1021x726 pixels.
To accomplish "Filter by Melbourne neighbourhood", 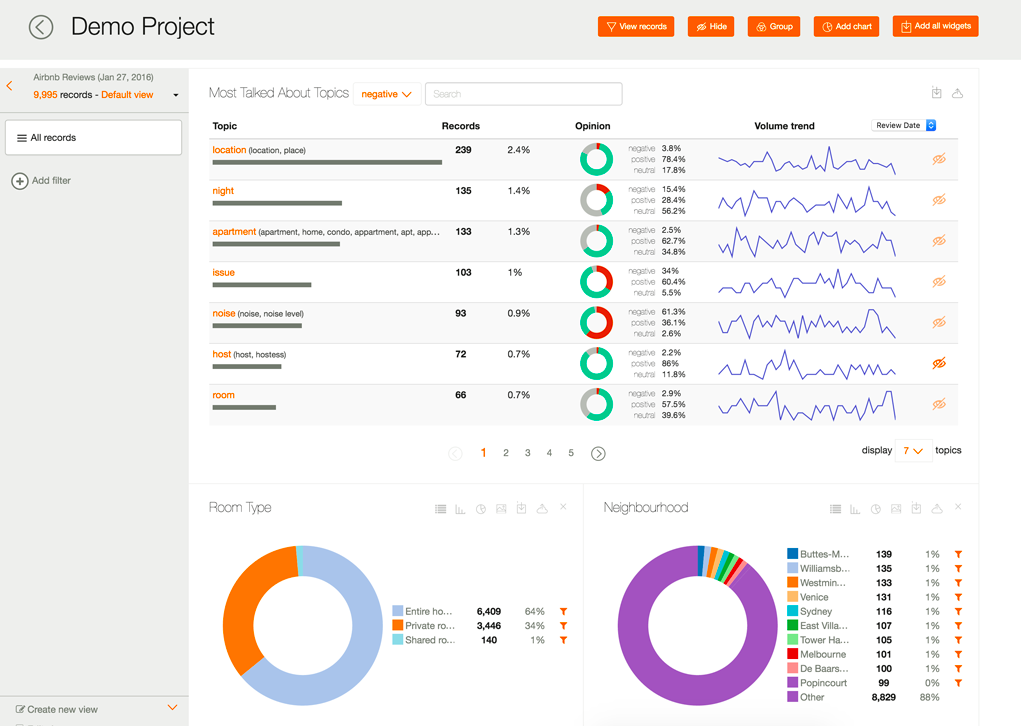I will (958, 654).
